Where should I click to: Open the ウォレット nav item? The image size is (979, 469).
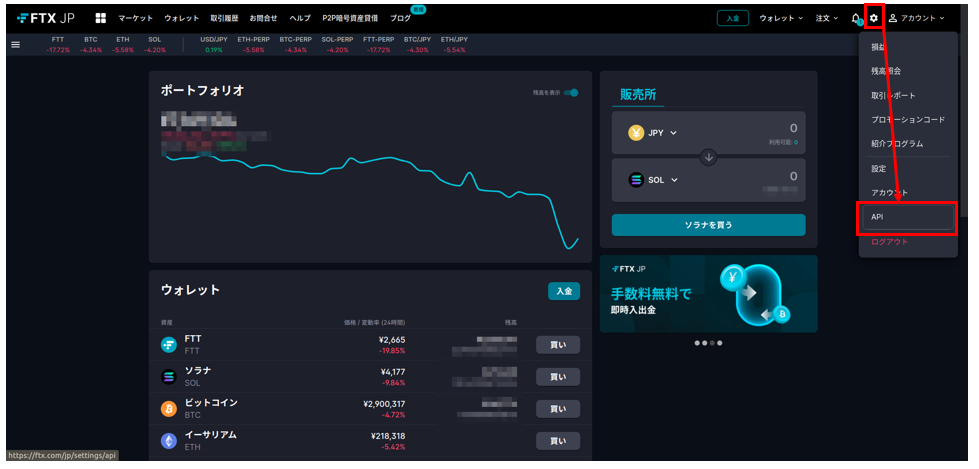[x=182, y=18]
